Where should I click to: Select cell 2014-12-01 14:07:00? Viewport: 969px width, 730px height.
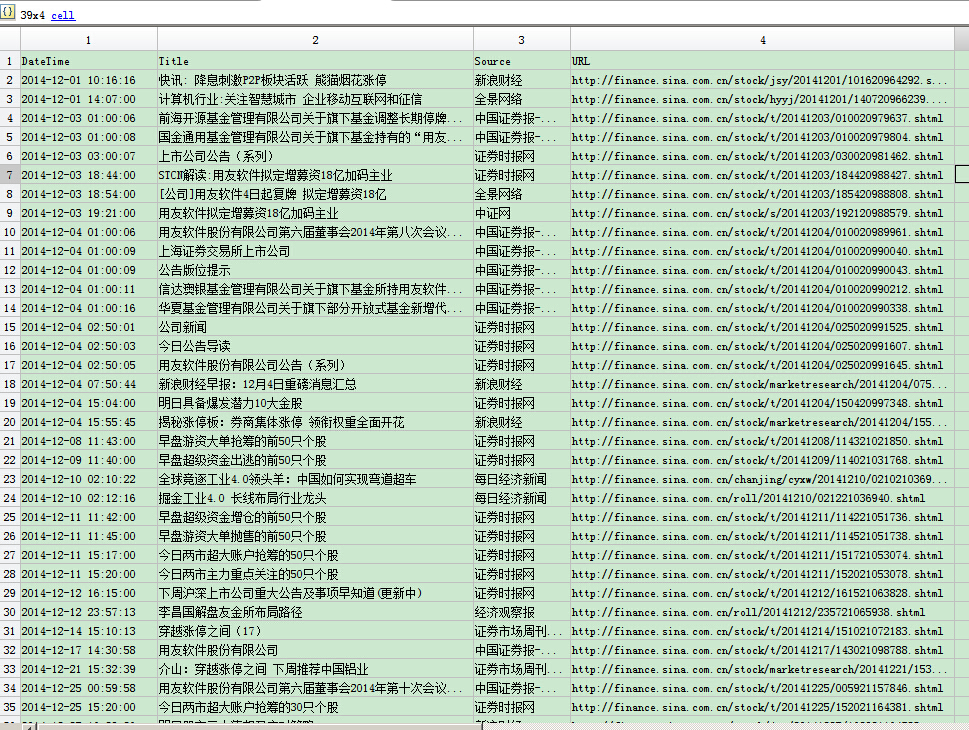click(89, 99)
